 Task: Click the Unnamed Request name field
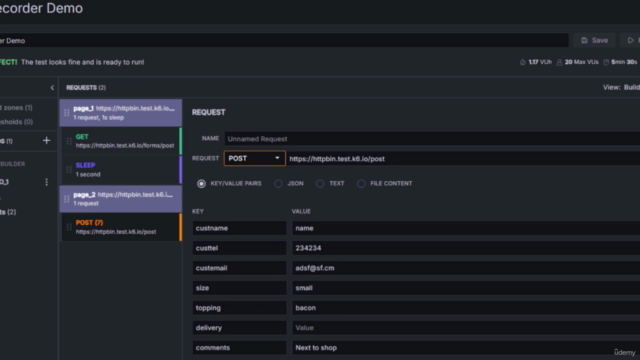pos(432,139)
